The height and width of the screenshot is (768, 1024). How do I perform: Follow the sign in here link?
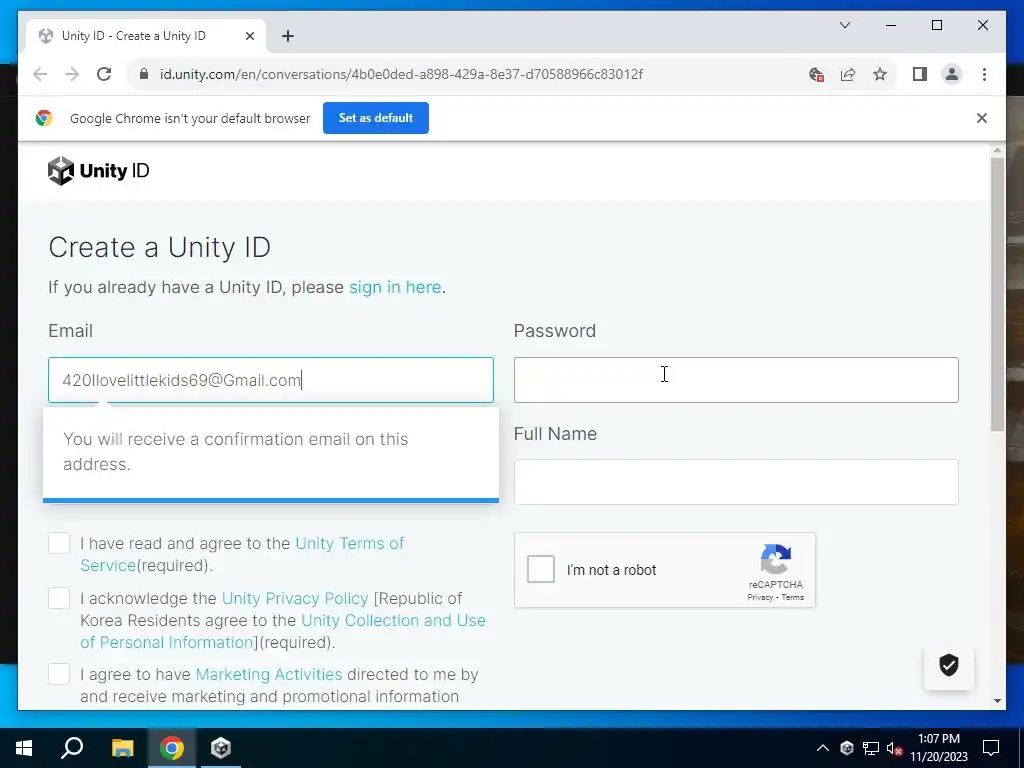click(x=395, y=287)
